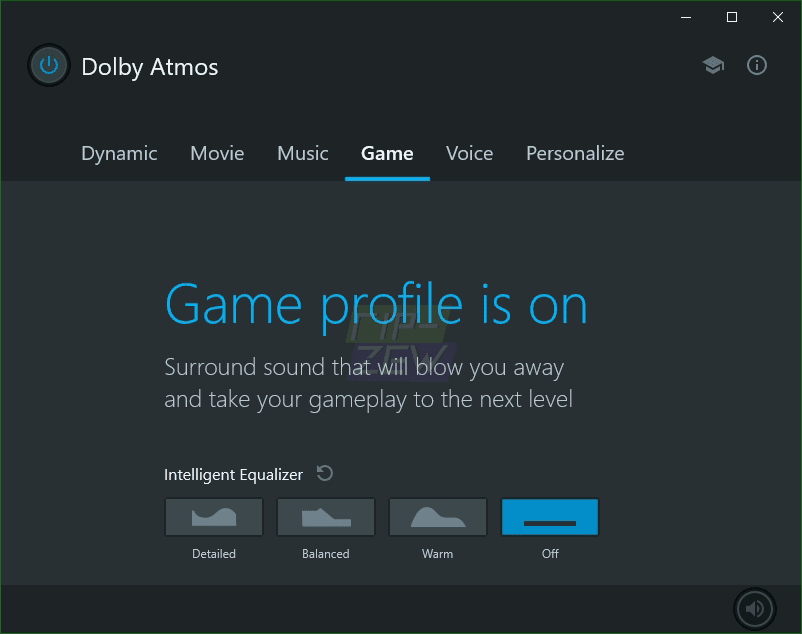Maximize the Dolby Atmos window
The image size is (802, 634).
coord(731,17)
